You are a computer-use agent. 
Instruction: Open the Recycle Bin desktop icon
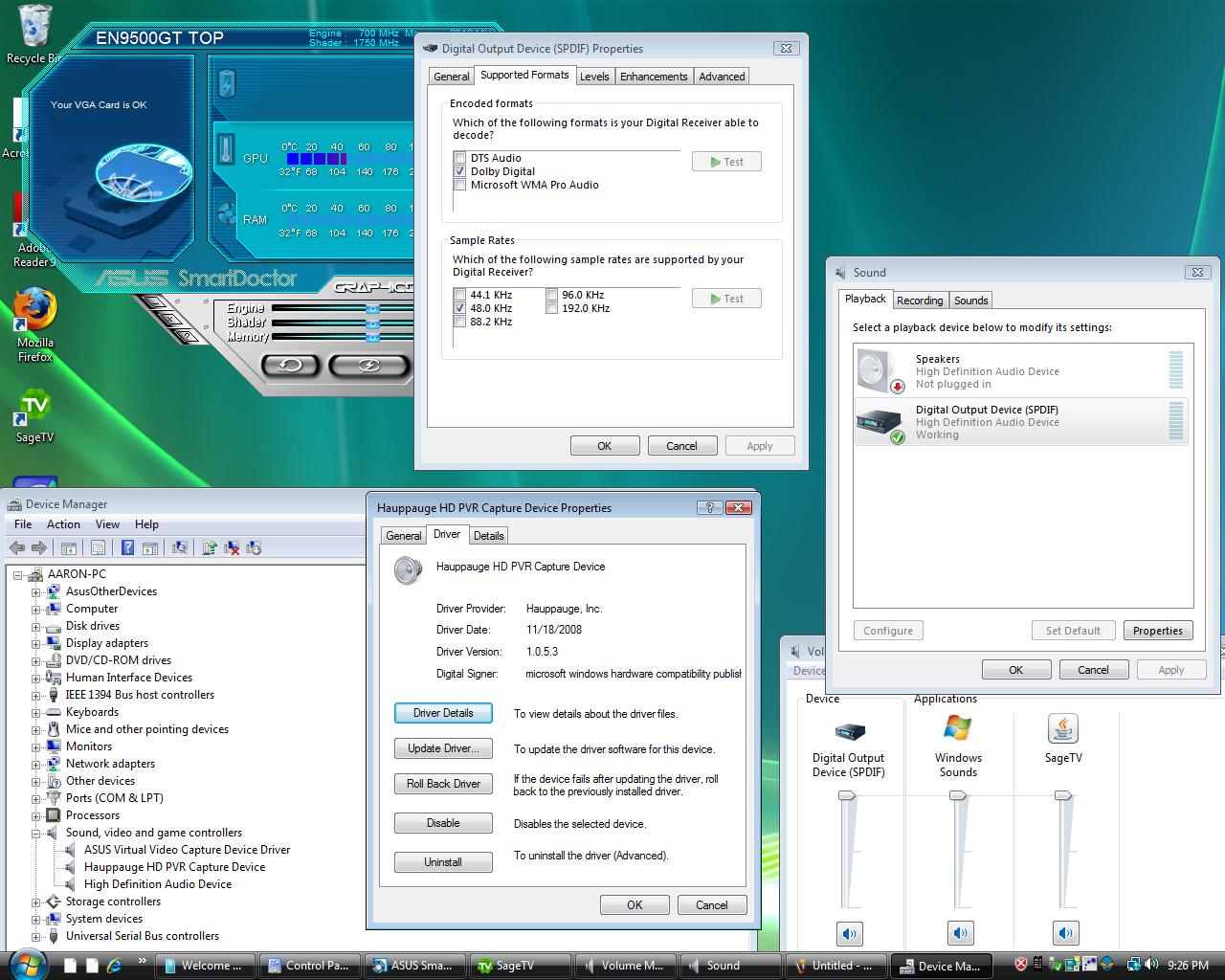click(35, 34)
